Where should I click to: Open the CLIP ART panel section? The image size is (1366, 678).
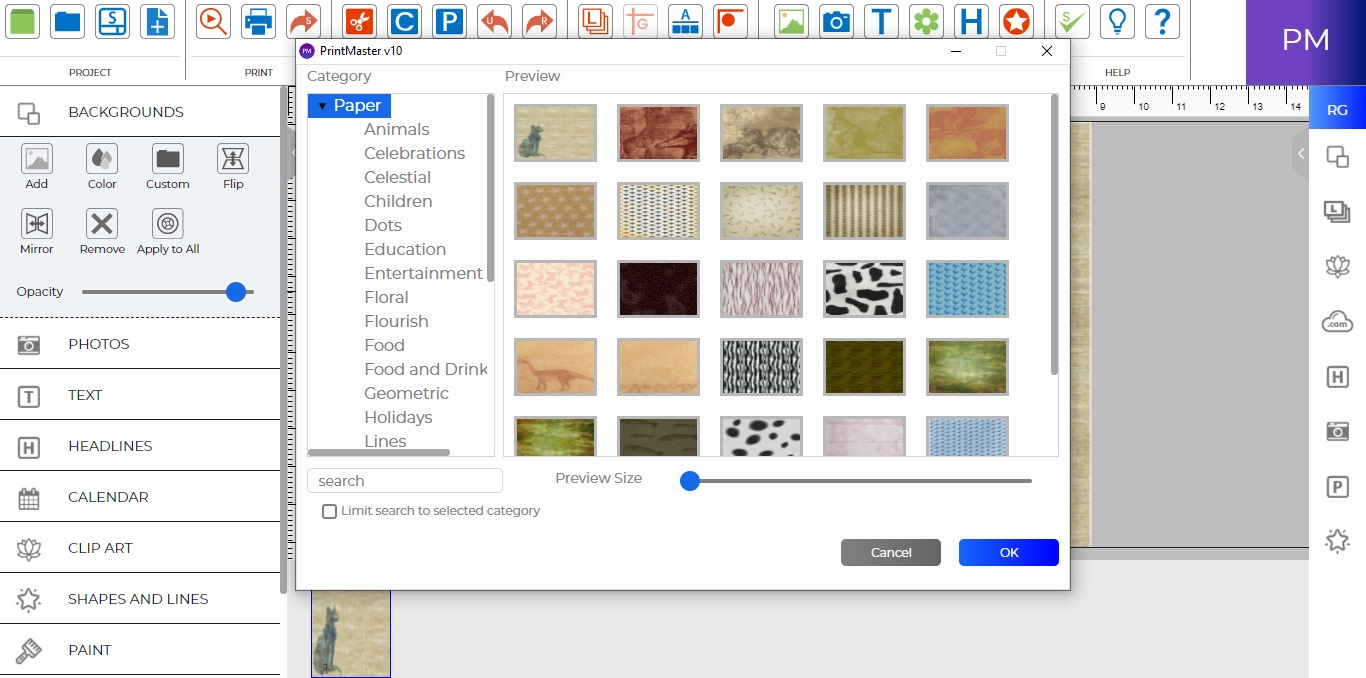point(140,548)
